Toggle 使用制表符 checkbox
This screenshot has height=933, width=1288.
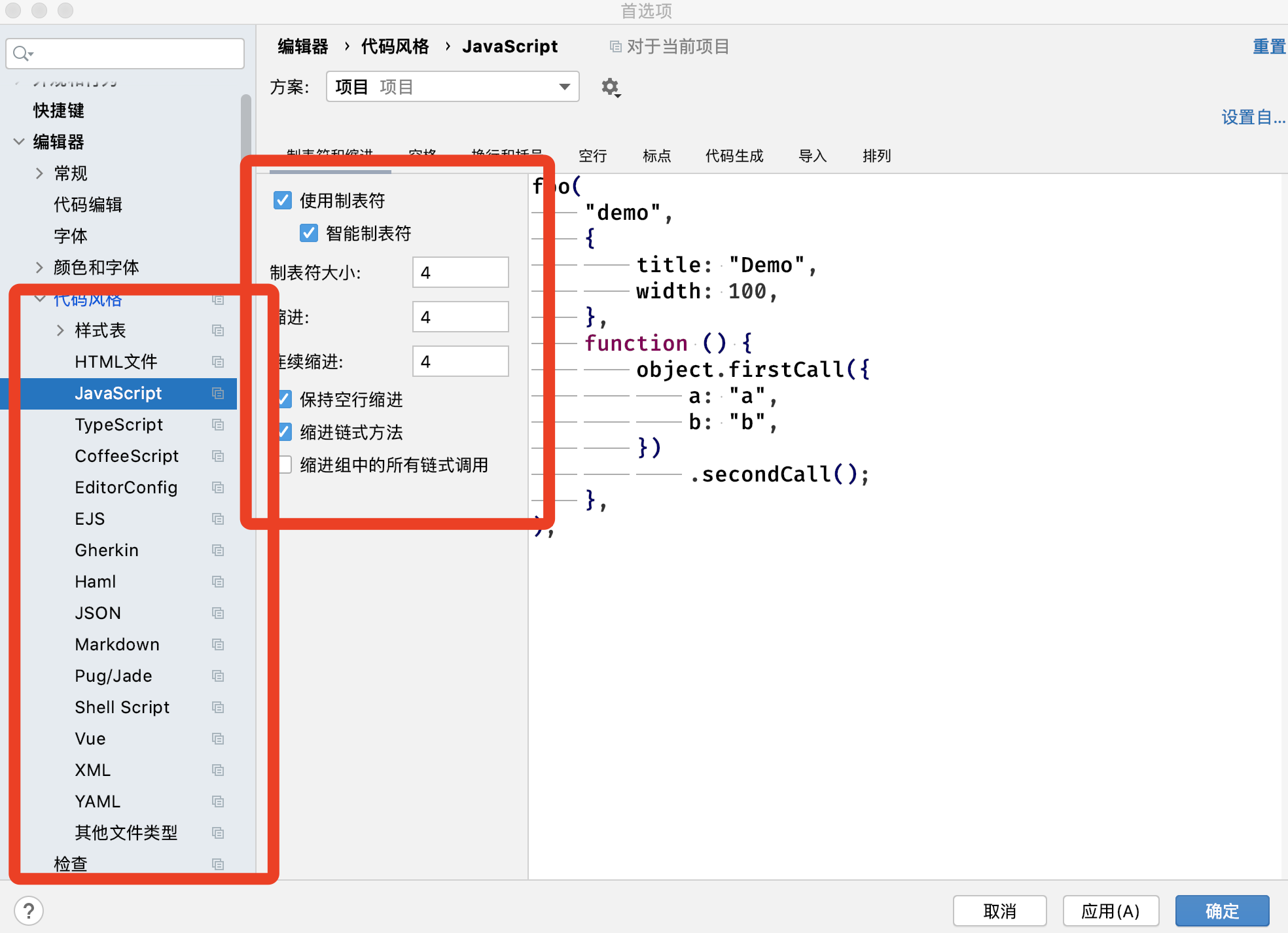285,199
